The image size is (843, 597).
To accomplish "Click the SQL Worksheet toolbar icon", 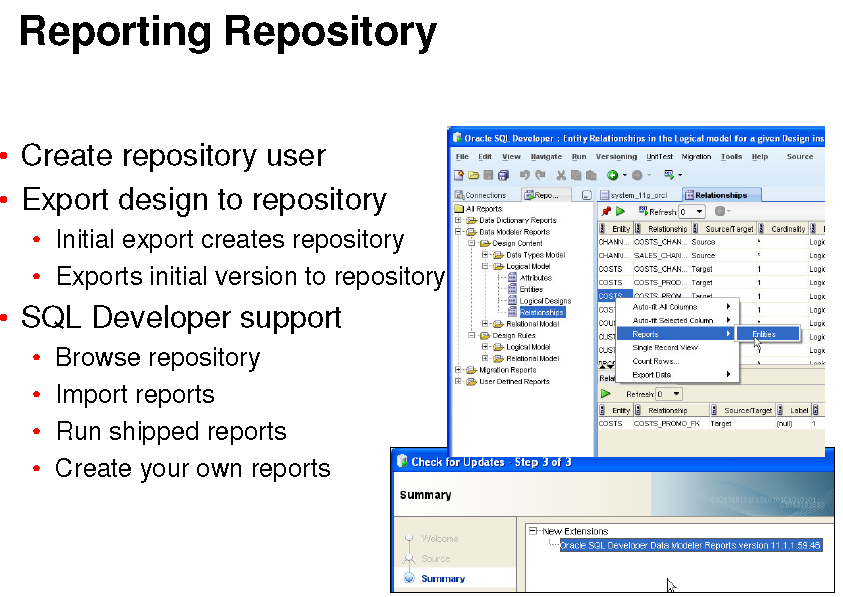I will [x=669, y=174].
